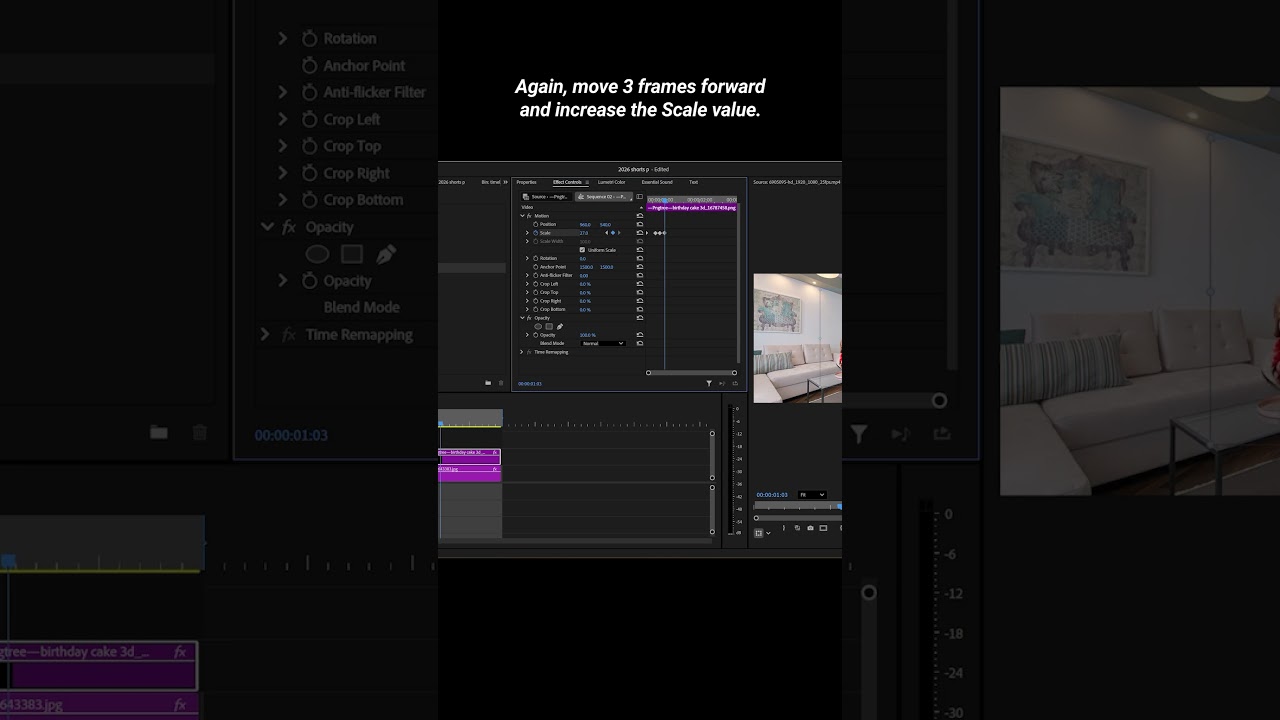Go to next Scale keyframe arrow
Image resolution: width=1280 pixels, height=720 pixels.
[x=619, y=233]
